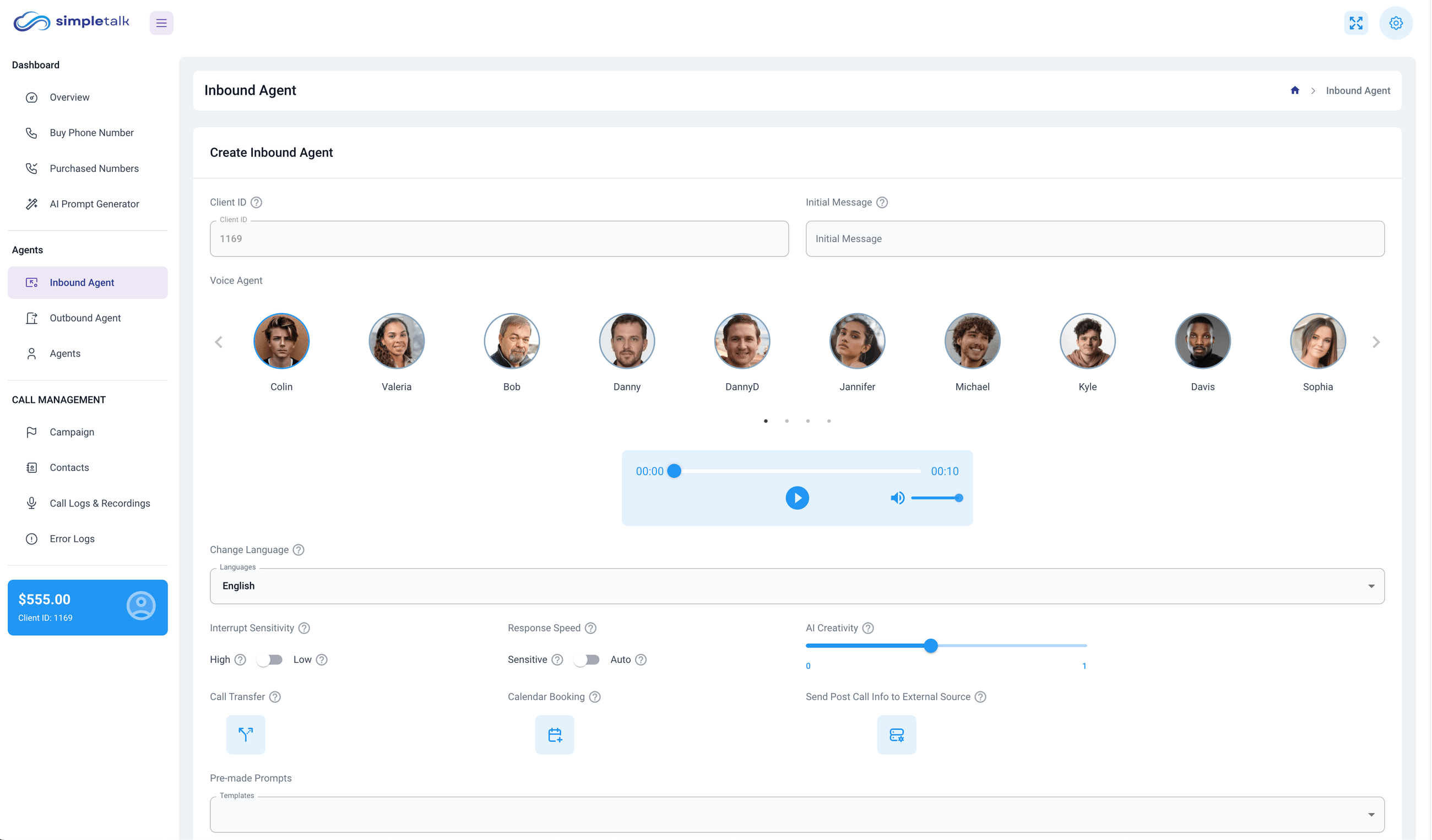Open the Calendar Booking icon

[x=554, y=734]
